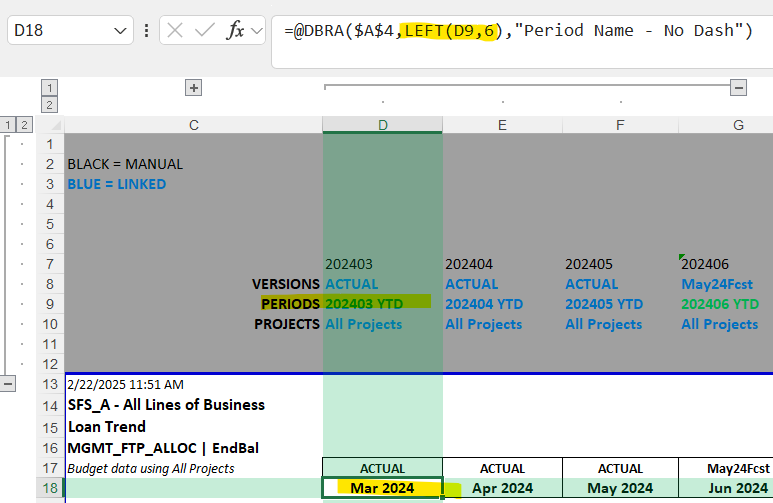
Task: Select column G header
Action: [x=738, y=125]
